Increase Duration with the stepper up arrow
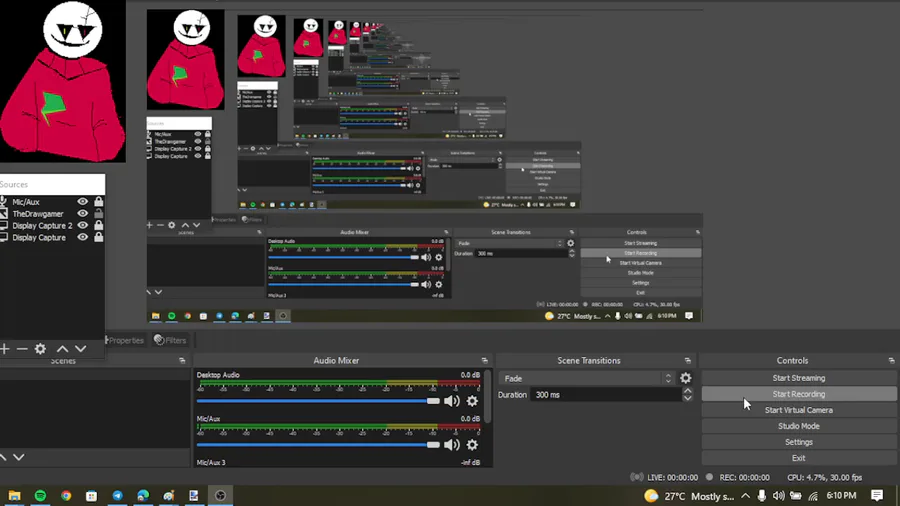Viewport: 900px width, 506px height. (x=687, y=391)
